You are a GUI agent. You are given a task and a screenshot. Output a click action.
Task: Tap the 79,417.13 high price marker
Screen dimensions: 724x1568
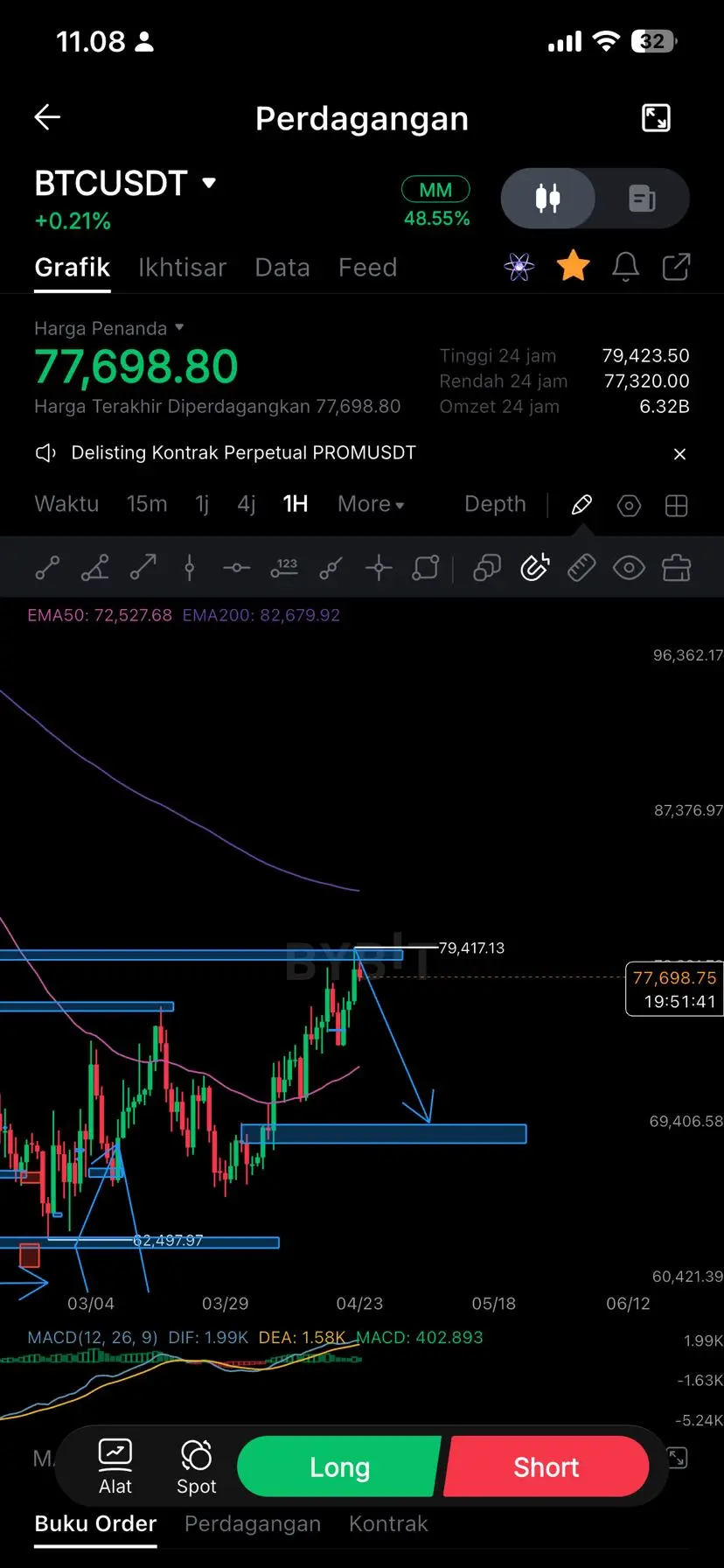pos(471,948)
